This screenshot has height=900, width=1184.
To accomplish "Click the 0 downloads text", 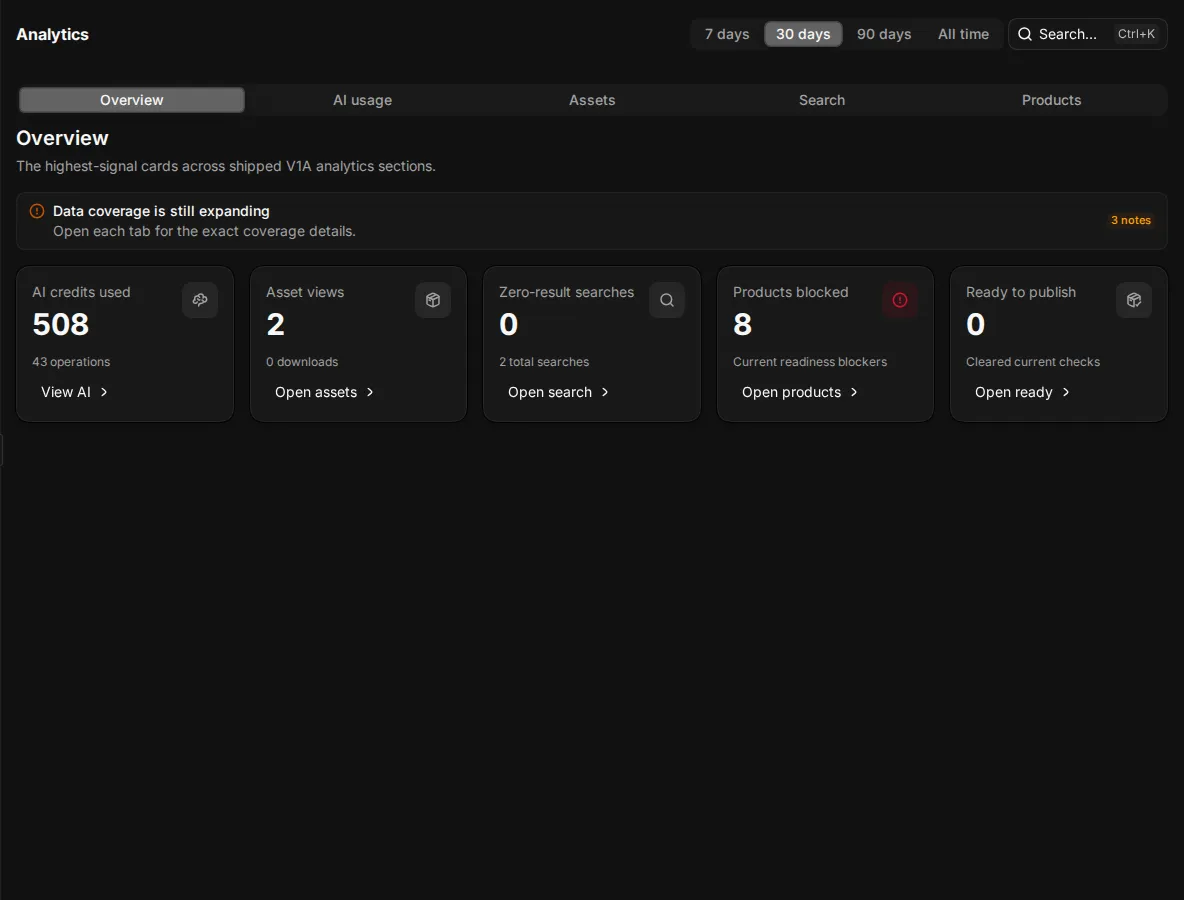I will tap(302, 362).
